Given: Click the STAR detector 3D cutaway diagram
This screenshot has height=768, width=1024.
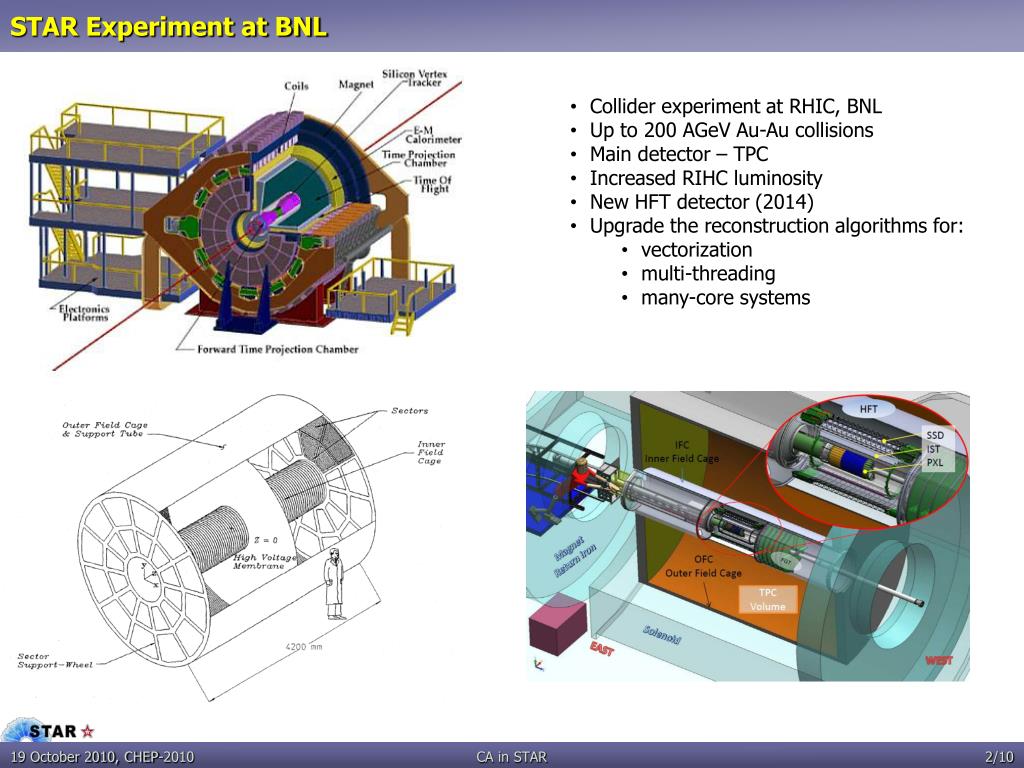Looking at the screenshot, I should (x=247, y=219).
